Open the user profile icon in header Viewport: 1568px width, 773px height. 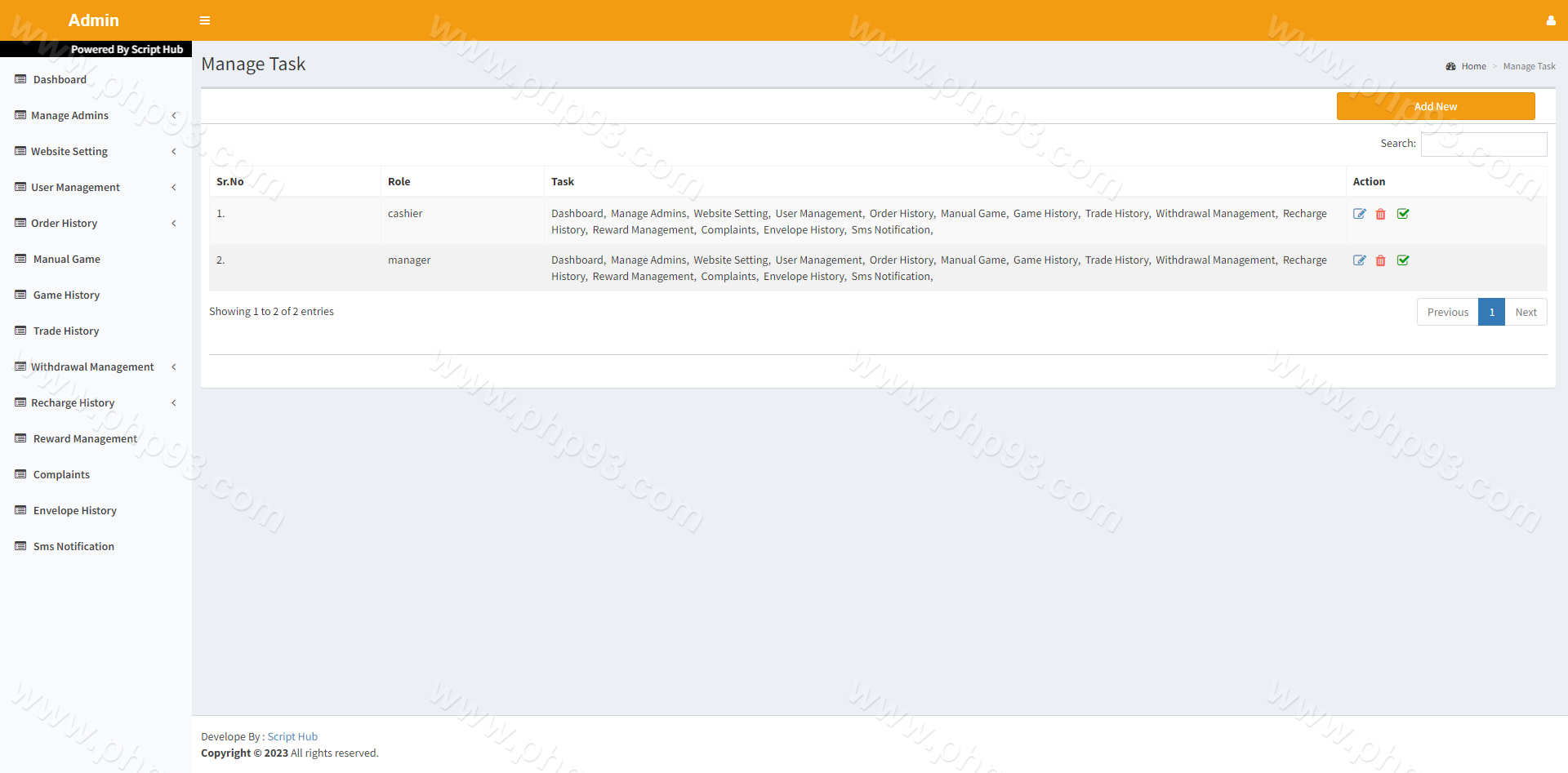(x=1550, y=20)
